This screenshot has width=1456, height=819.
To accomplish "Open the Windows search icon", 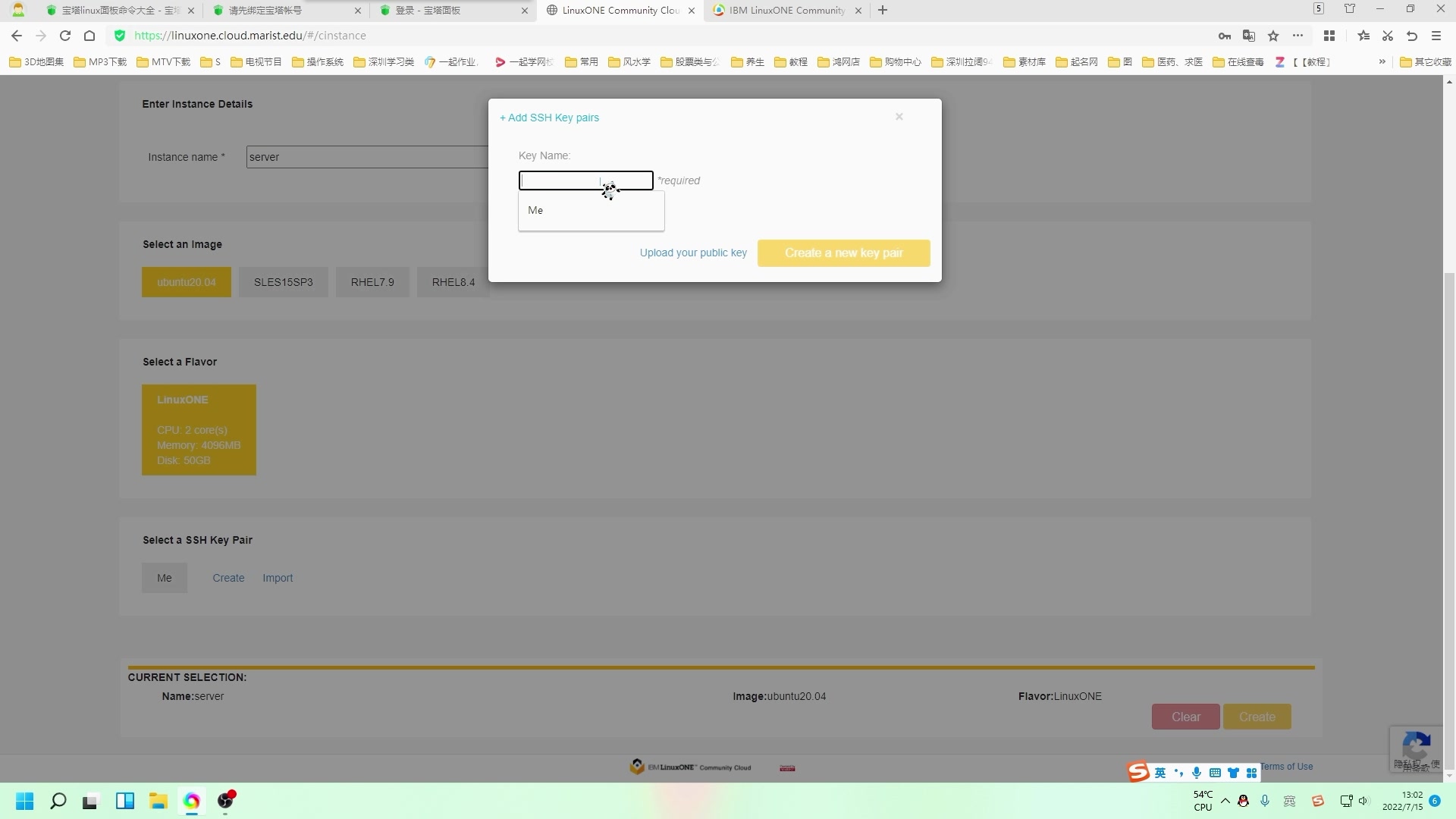I will [58, 801].
